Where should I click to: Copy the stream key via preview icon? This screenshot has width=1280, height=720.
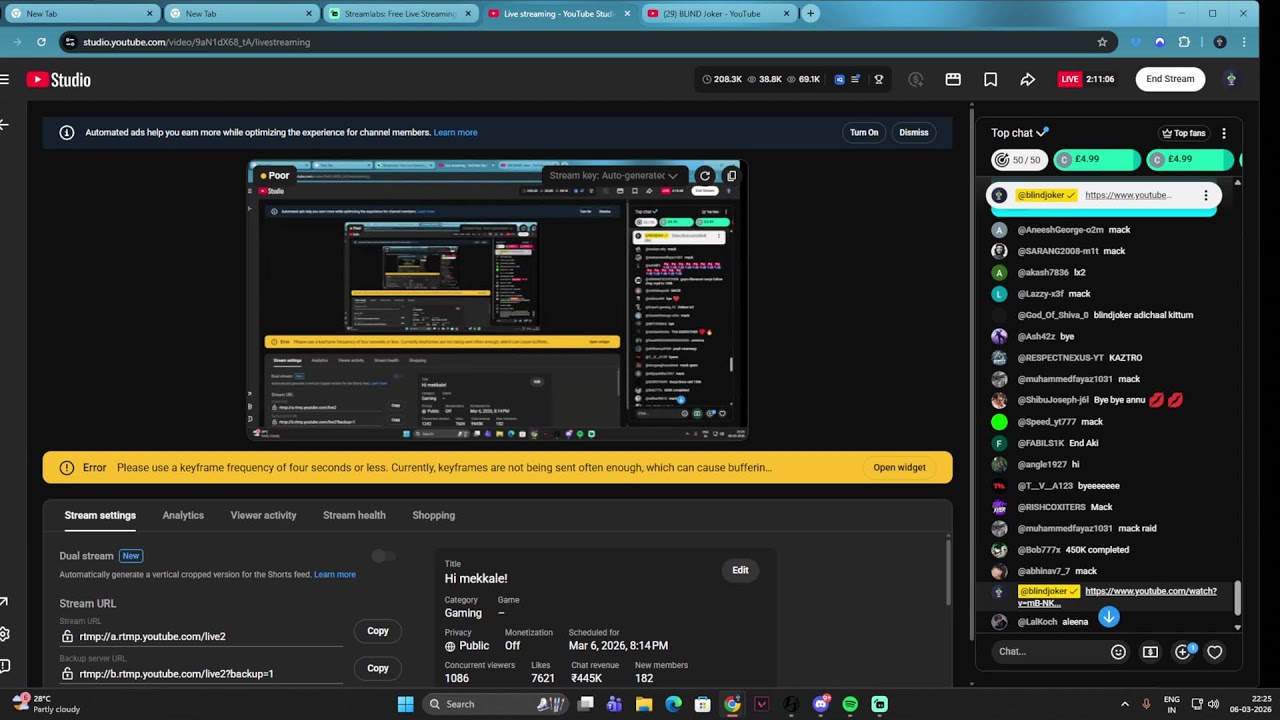pos(731,175)
